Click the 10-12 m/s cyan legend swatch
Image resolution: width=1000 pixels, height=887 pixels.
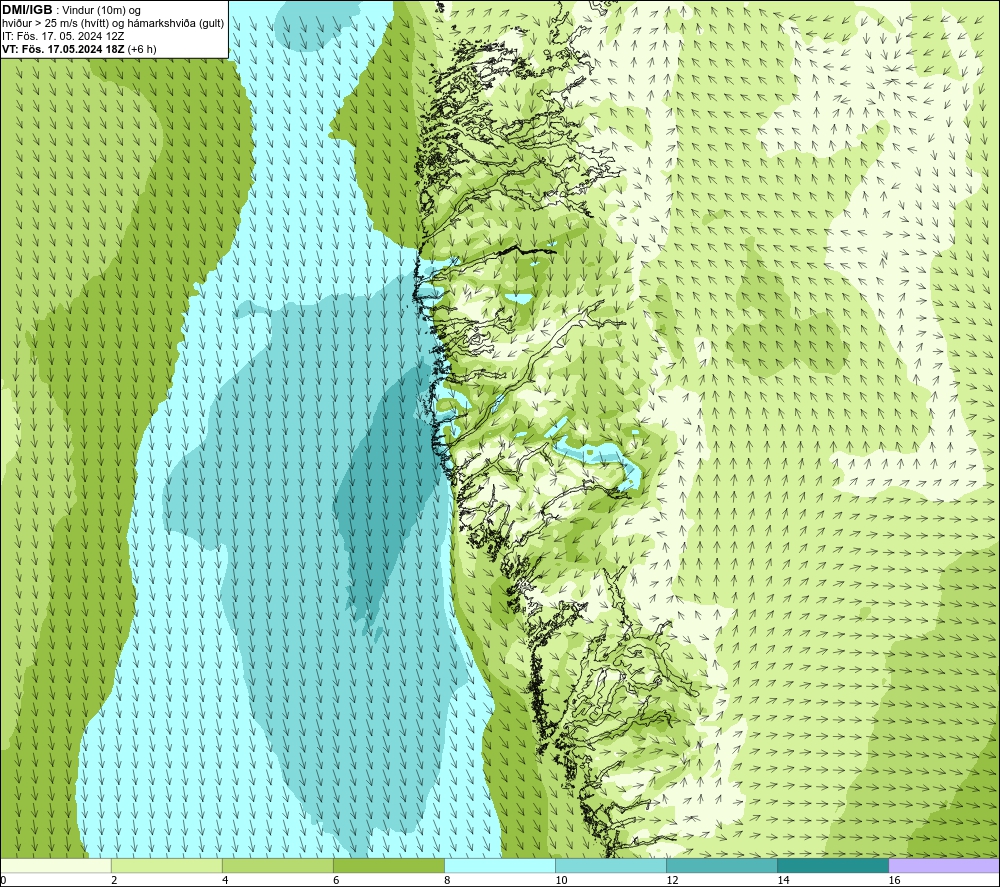610,865
